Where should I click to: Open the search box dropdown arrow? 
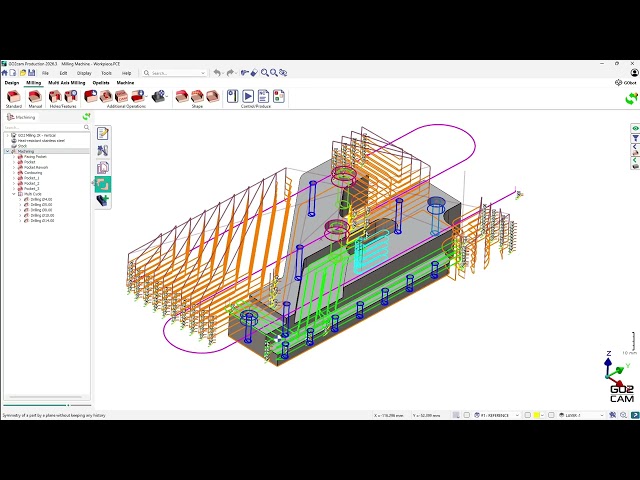pos(203,73)
